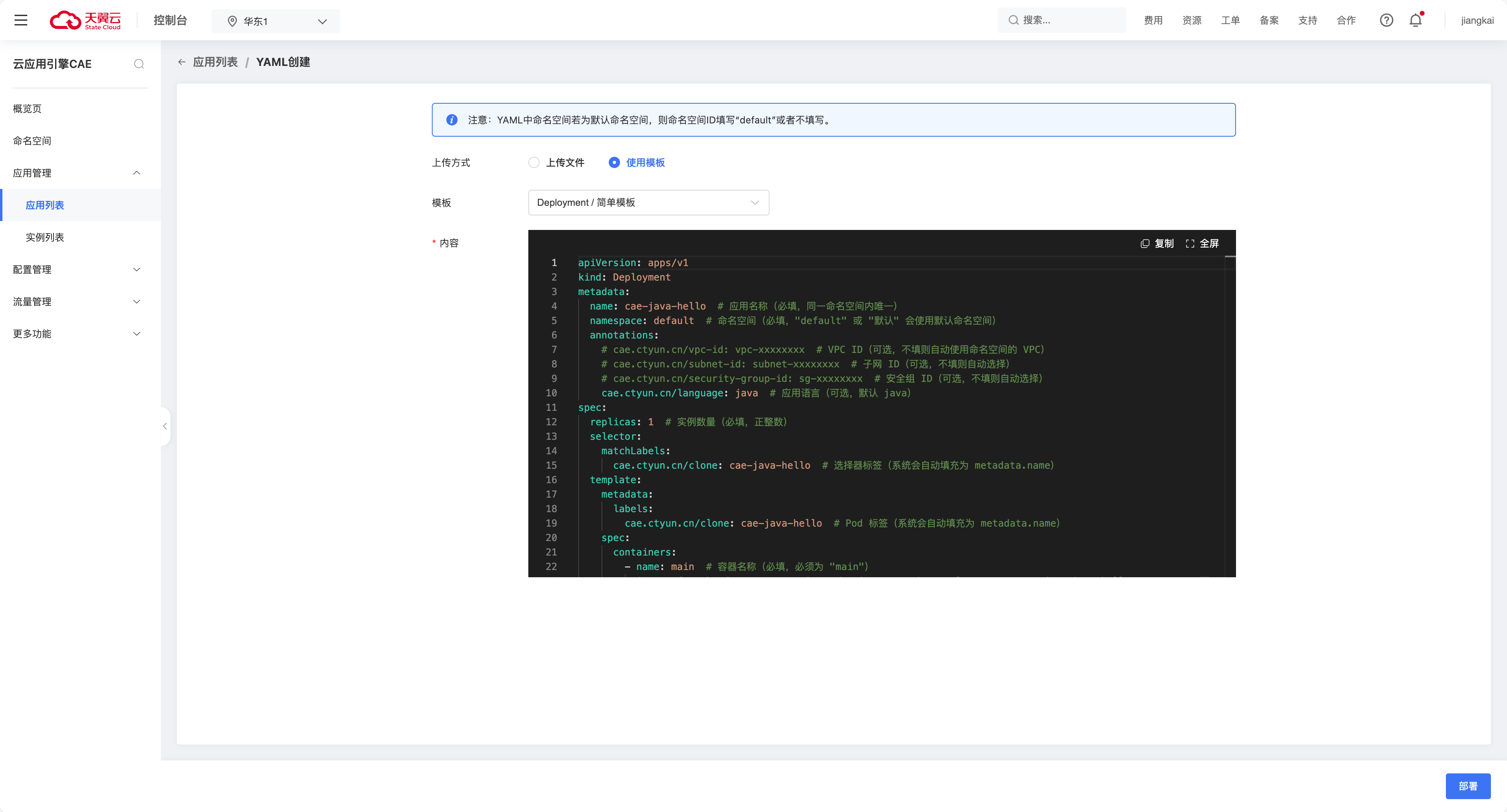Screen dimensions: 1507x812
Task: Collapse the sidebar with handle arrow
Action: tap(165, 426)
